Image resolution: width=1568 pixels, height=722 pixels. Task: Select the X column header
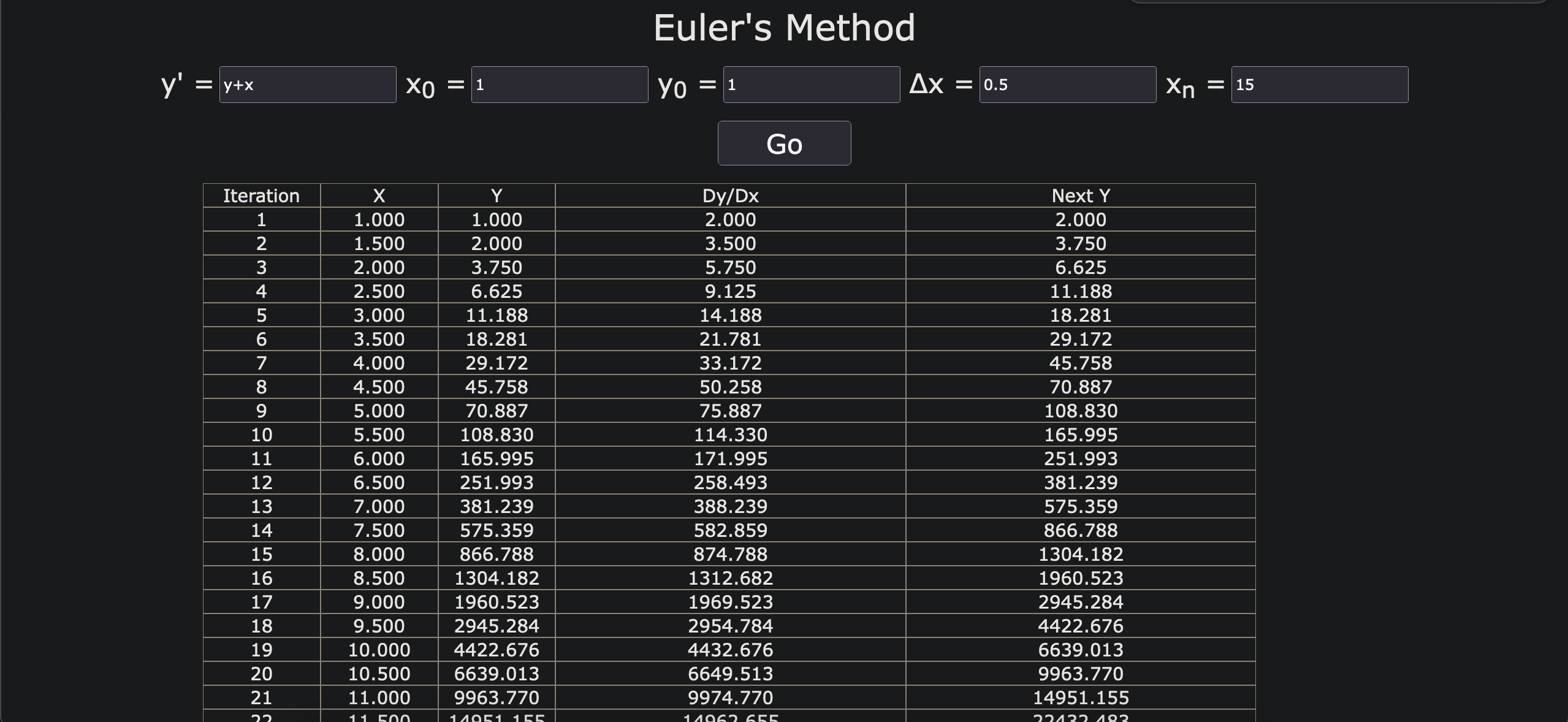(379, 195)
